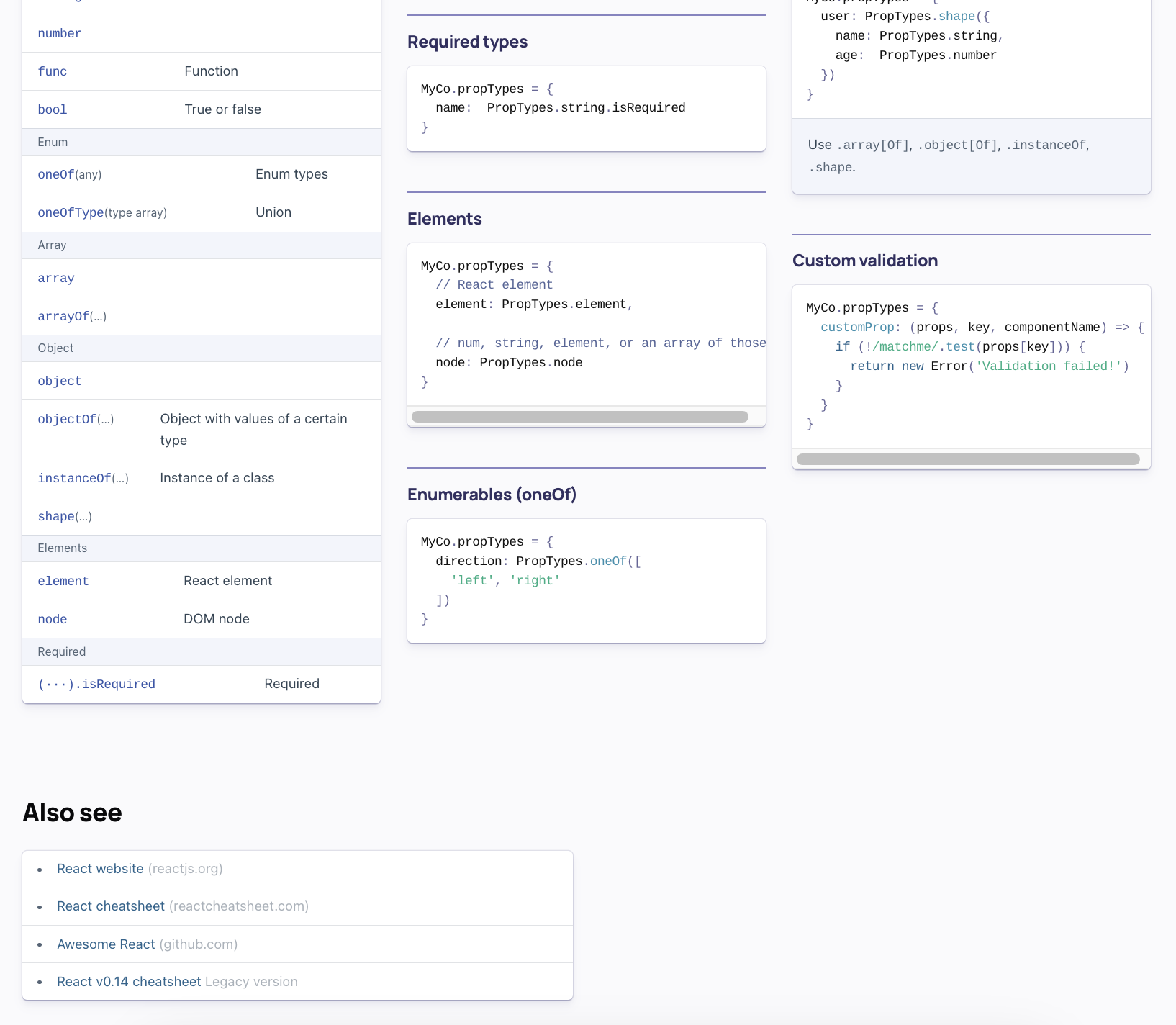1176x1025 pixels.
Task: Click the Elements section heading
Action: pos(445,219)
